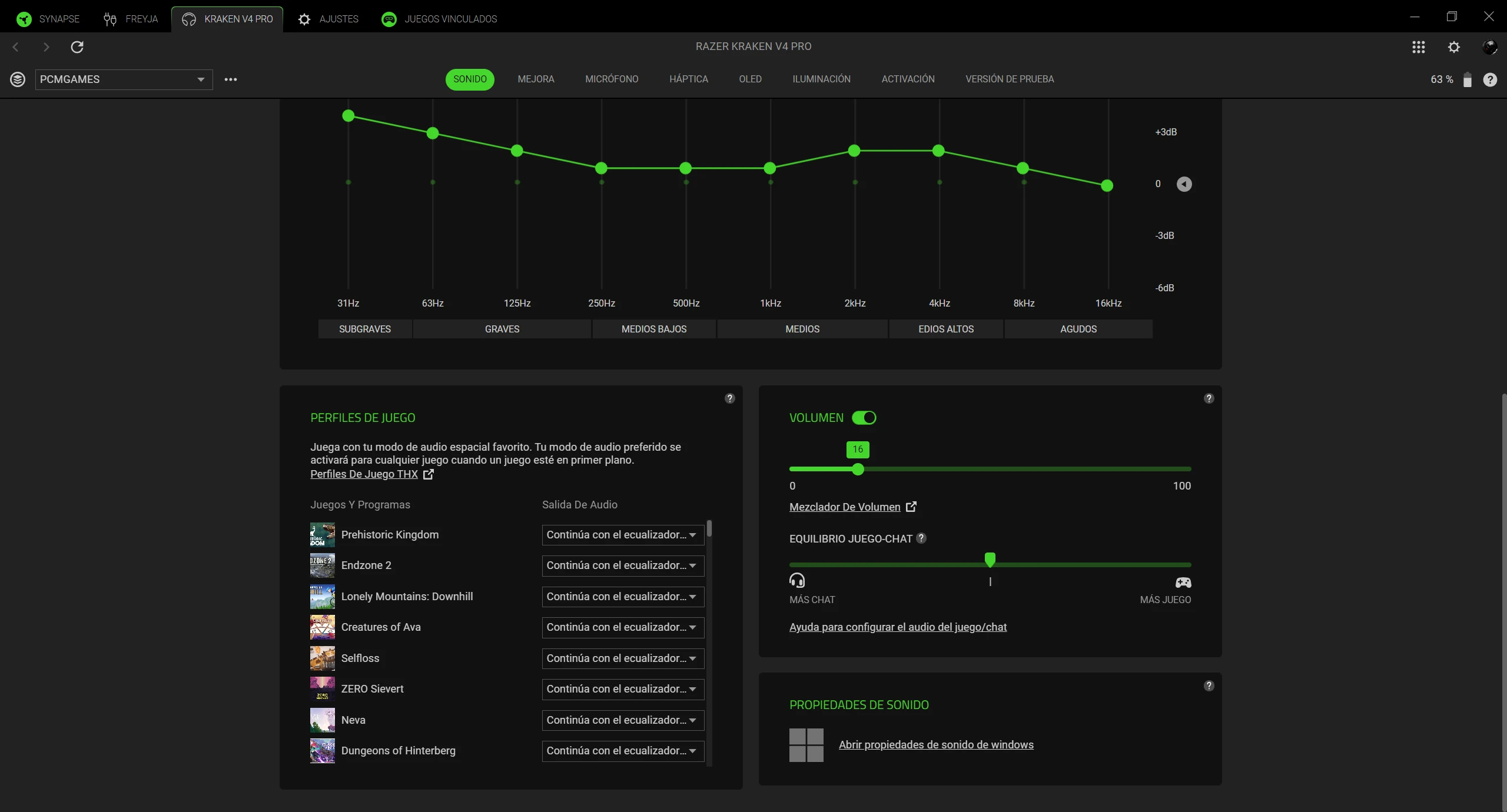Click the Subgraves band button
Screen dimensions: 1507x812
coord(365,329)
